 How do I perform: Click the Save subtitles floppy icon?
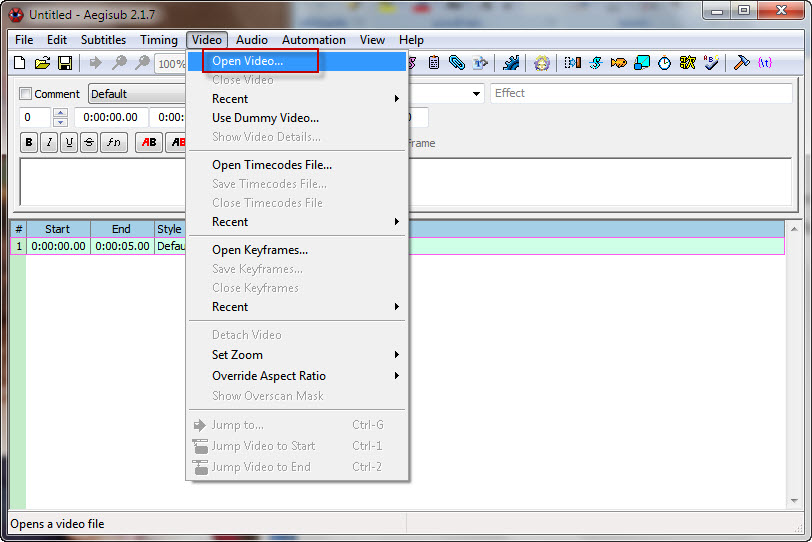[65, 63]
